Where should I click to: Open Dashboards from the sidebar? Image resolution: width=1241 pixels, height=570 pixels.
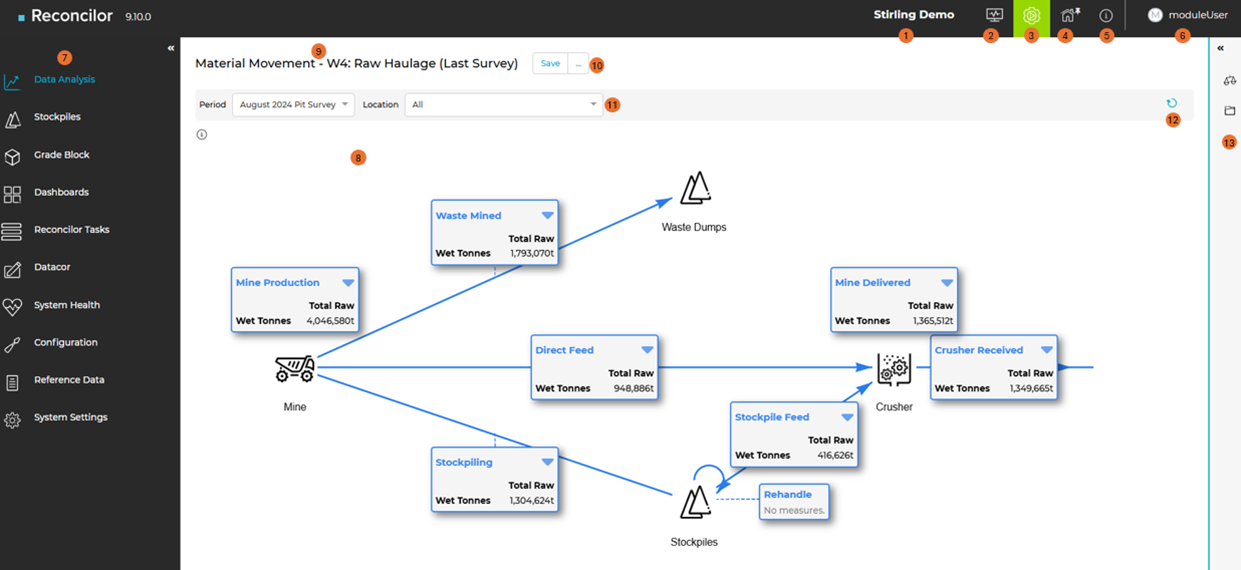tap(61, 192)
